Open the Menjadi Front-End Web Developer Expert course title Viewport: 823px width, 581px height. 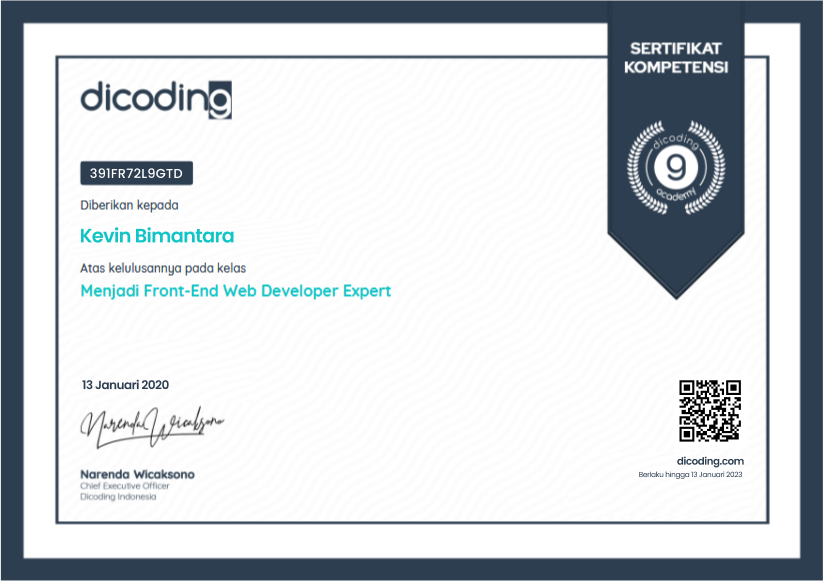[235, 291]
